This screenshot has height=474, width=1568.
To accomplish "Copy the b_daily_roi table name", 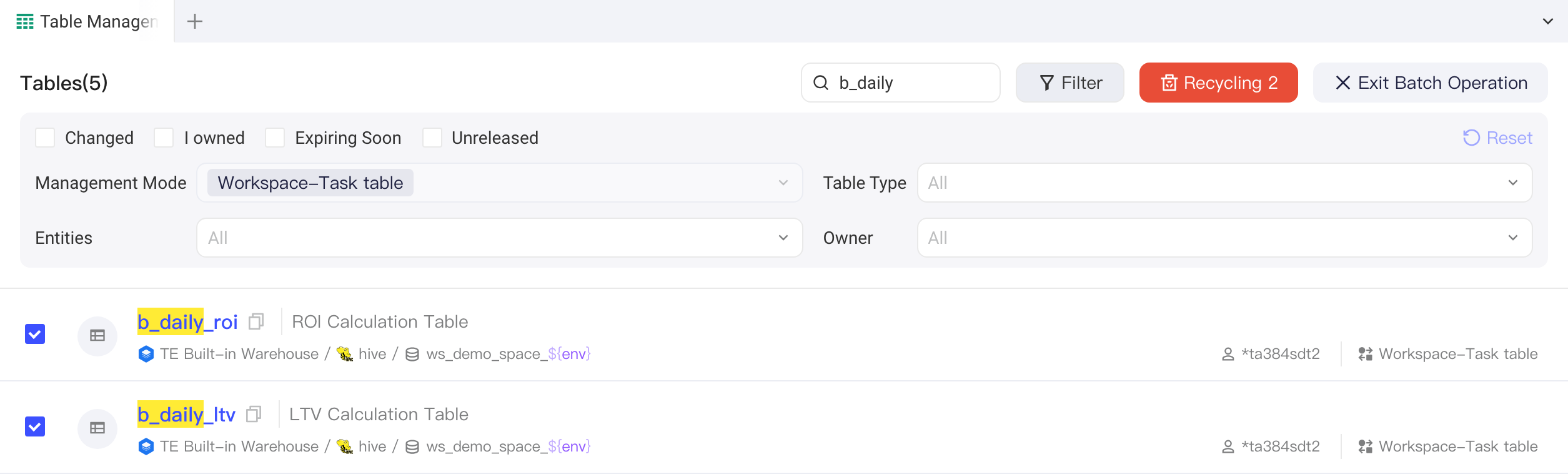I will 256,321.
